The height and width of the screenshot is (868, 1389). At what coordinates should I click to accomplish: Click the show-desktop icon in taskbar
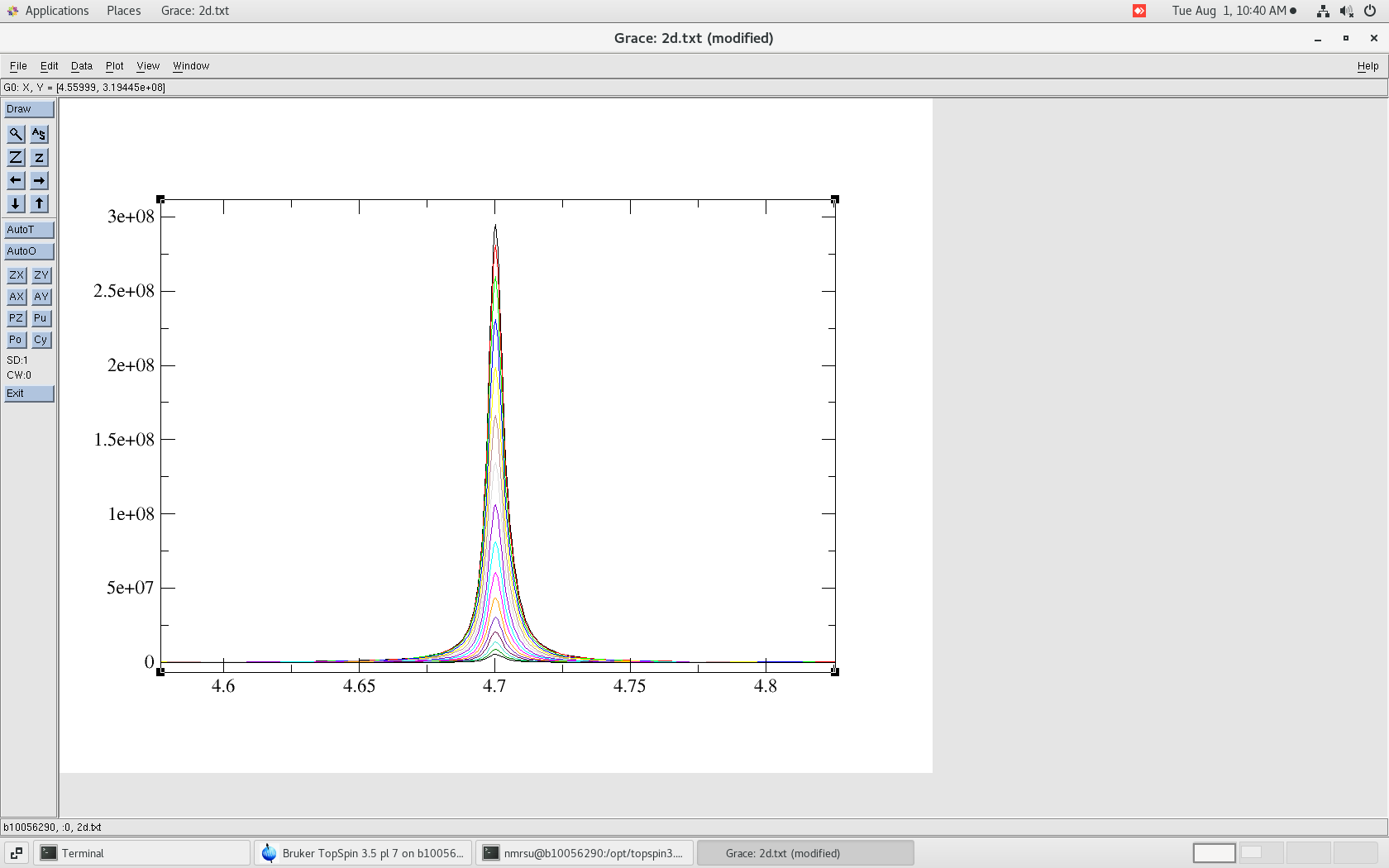tap(17, 853)
